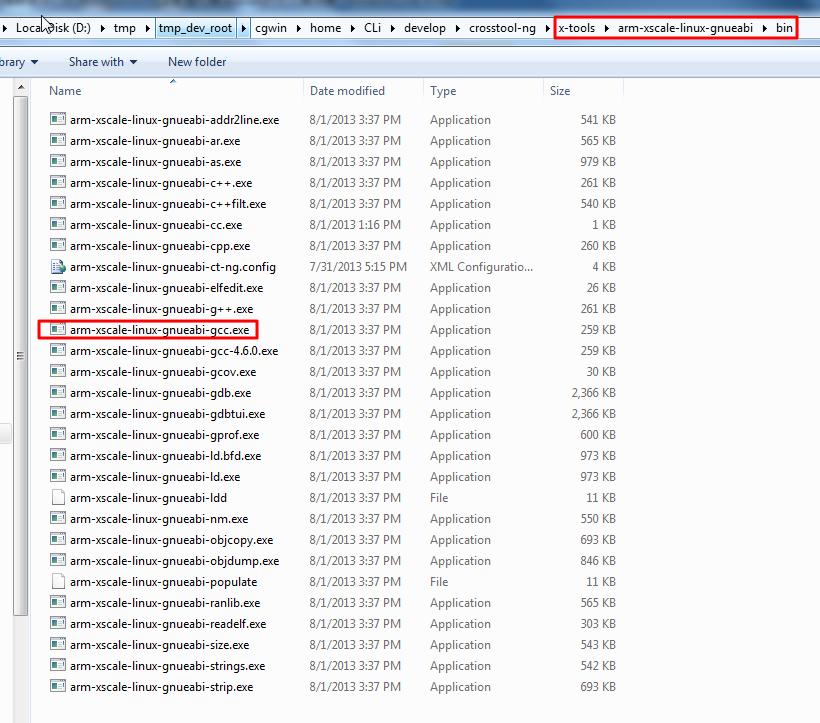Click icon of arm-xscale-linux-gnueabi-objcopy.exe

58,539
